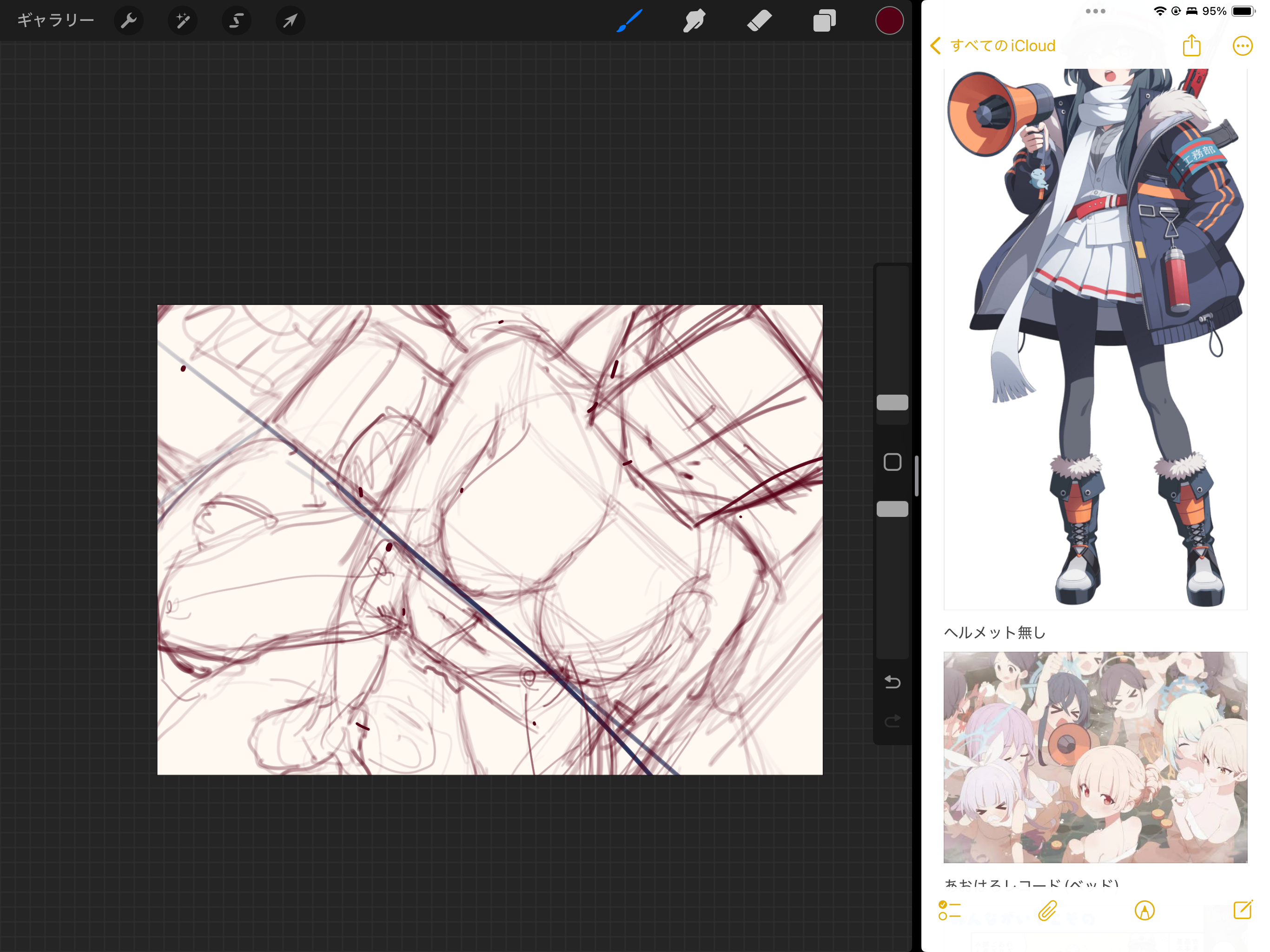Open the attachment paperclip menu
The height and width of the screenshot is (952, 1270).
pos(1047,910)
